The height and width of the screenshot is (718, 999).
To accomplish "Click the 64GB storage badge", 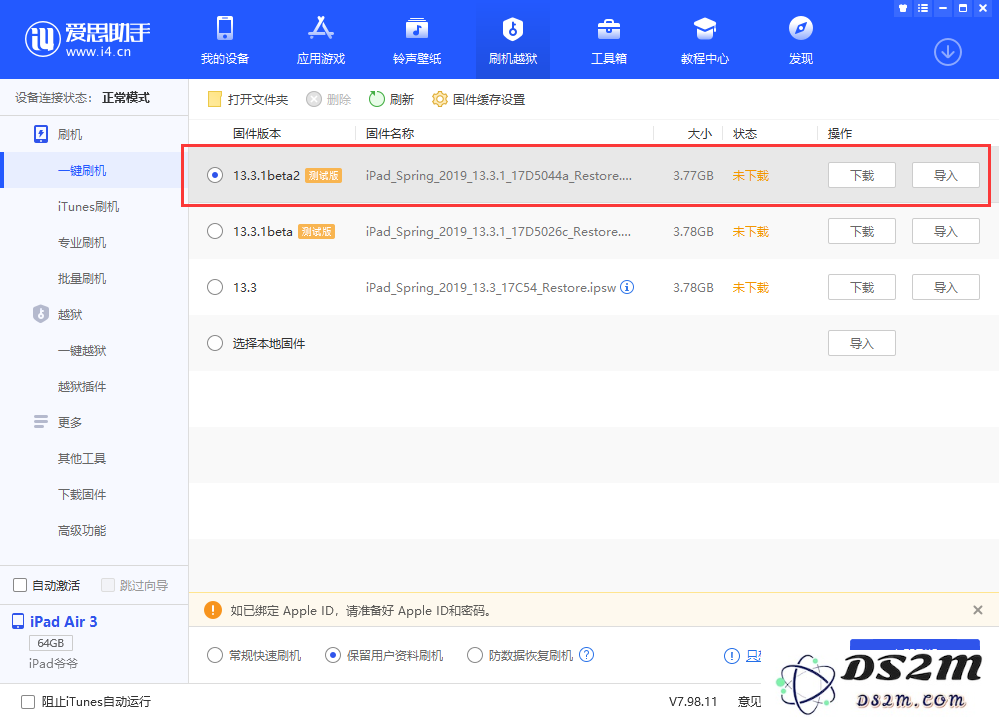I will click(x=50, y=643).
